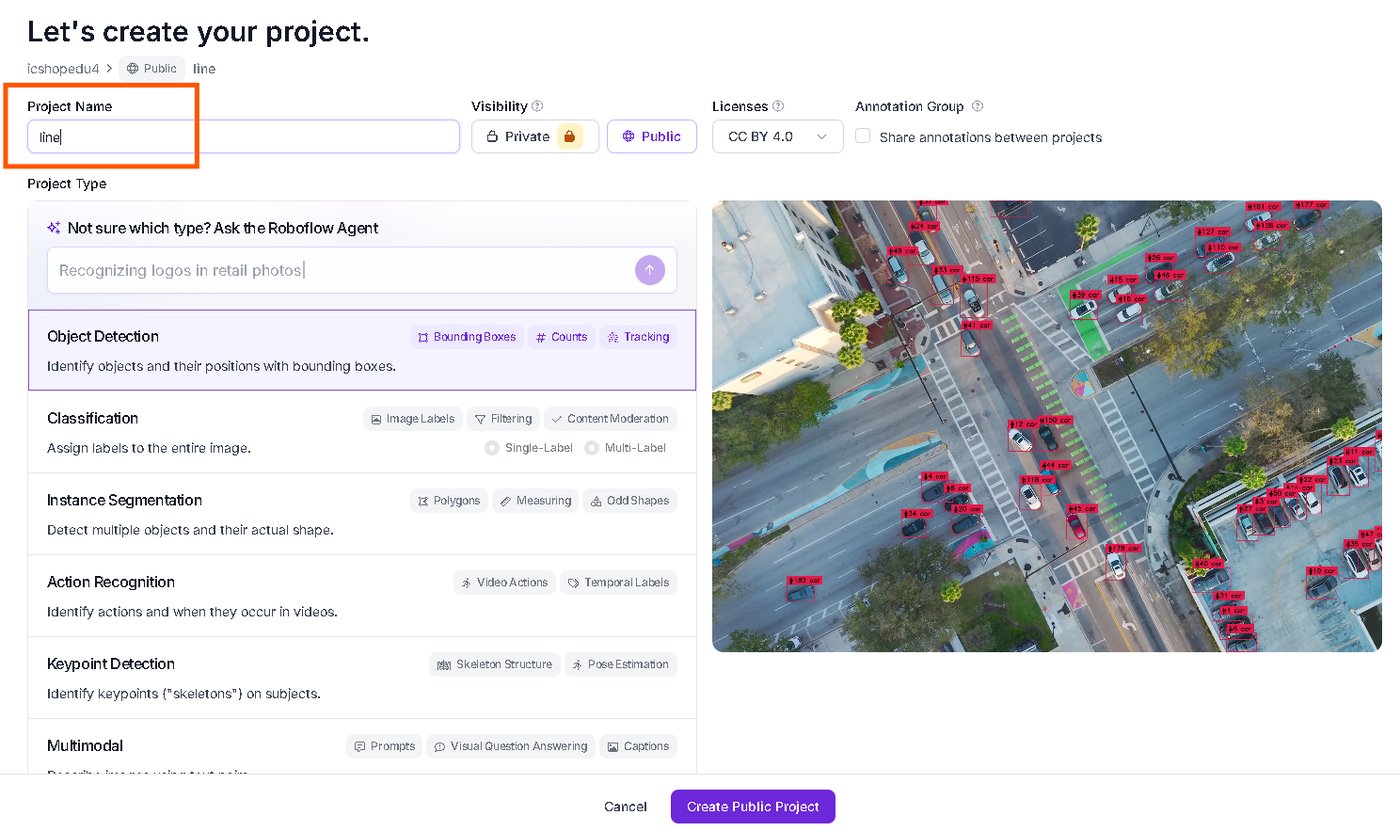Click the Prompts tag
The height and width of the screenshot is (831, 1400).
(385, 747)
